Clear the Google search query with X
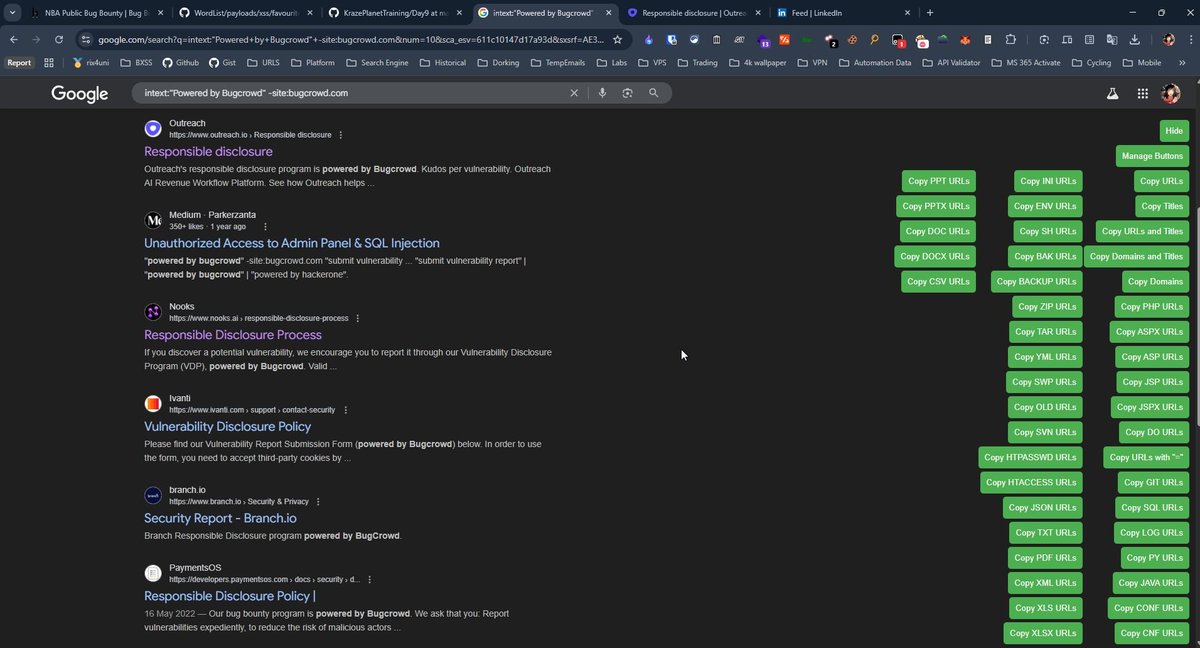Image resolution: width=1200 pixels, height=648 pixels. (x=574, y=92)
